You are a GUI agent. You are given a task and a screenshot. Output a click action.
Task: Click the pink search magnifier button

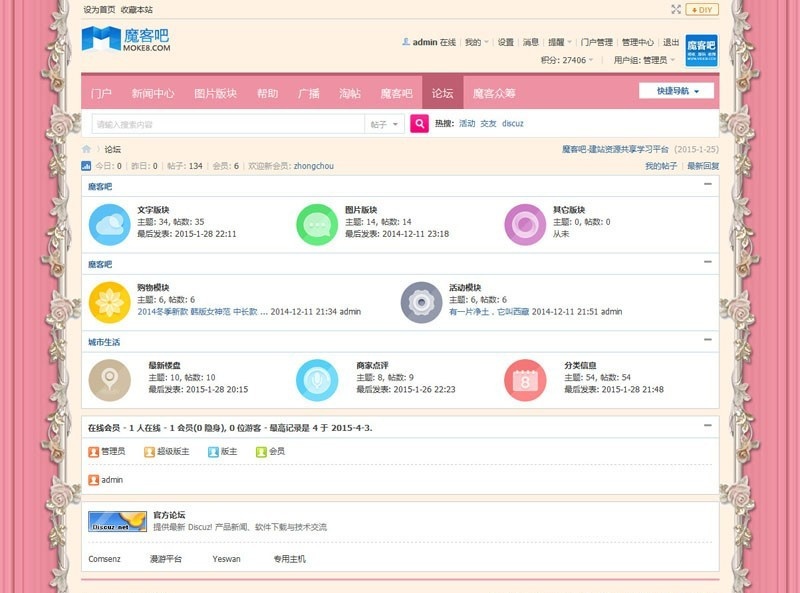click(x=420, y=124)
